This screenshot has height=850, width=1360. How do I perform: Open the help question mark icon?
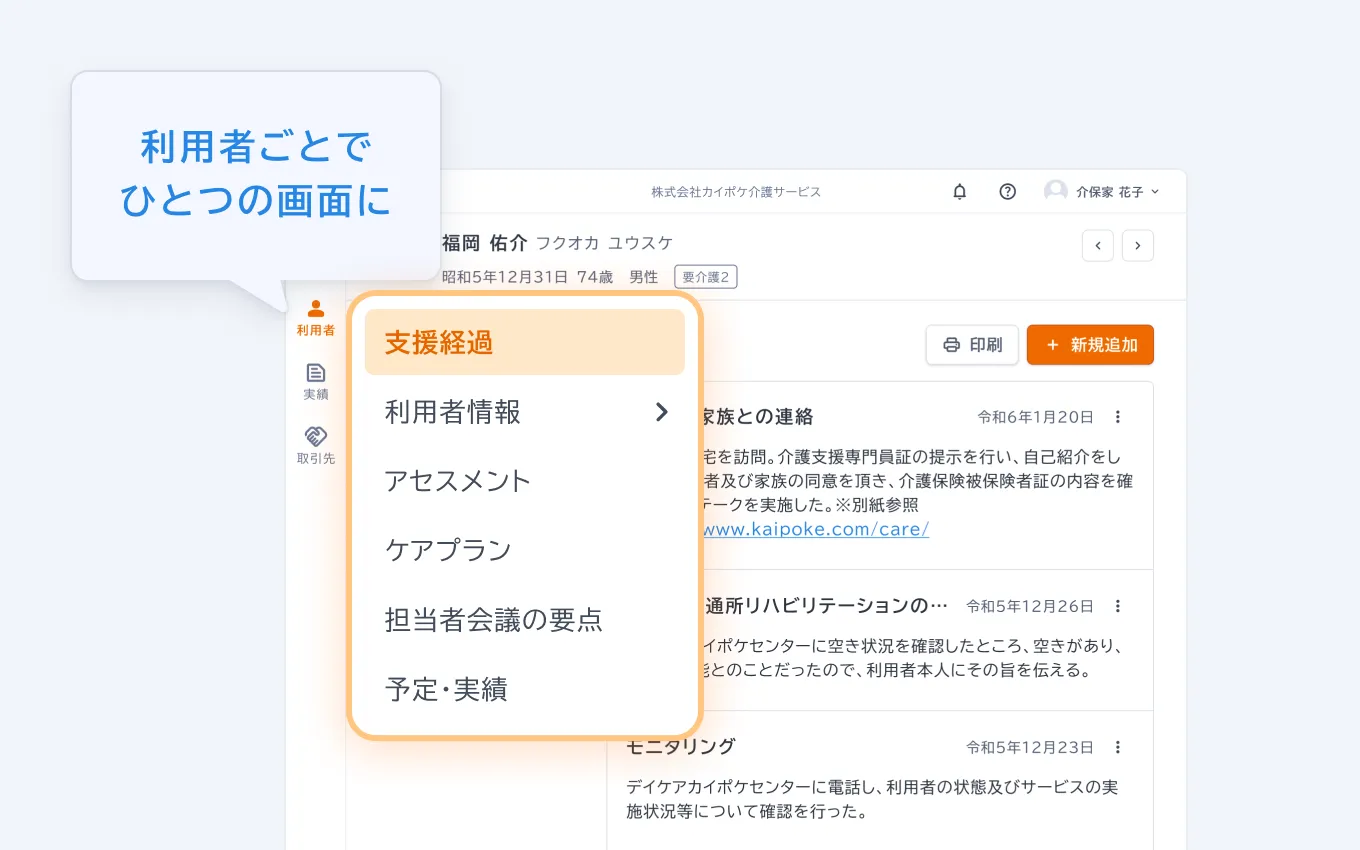click(x=1007, y=191)
